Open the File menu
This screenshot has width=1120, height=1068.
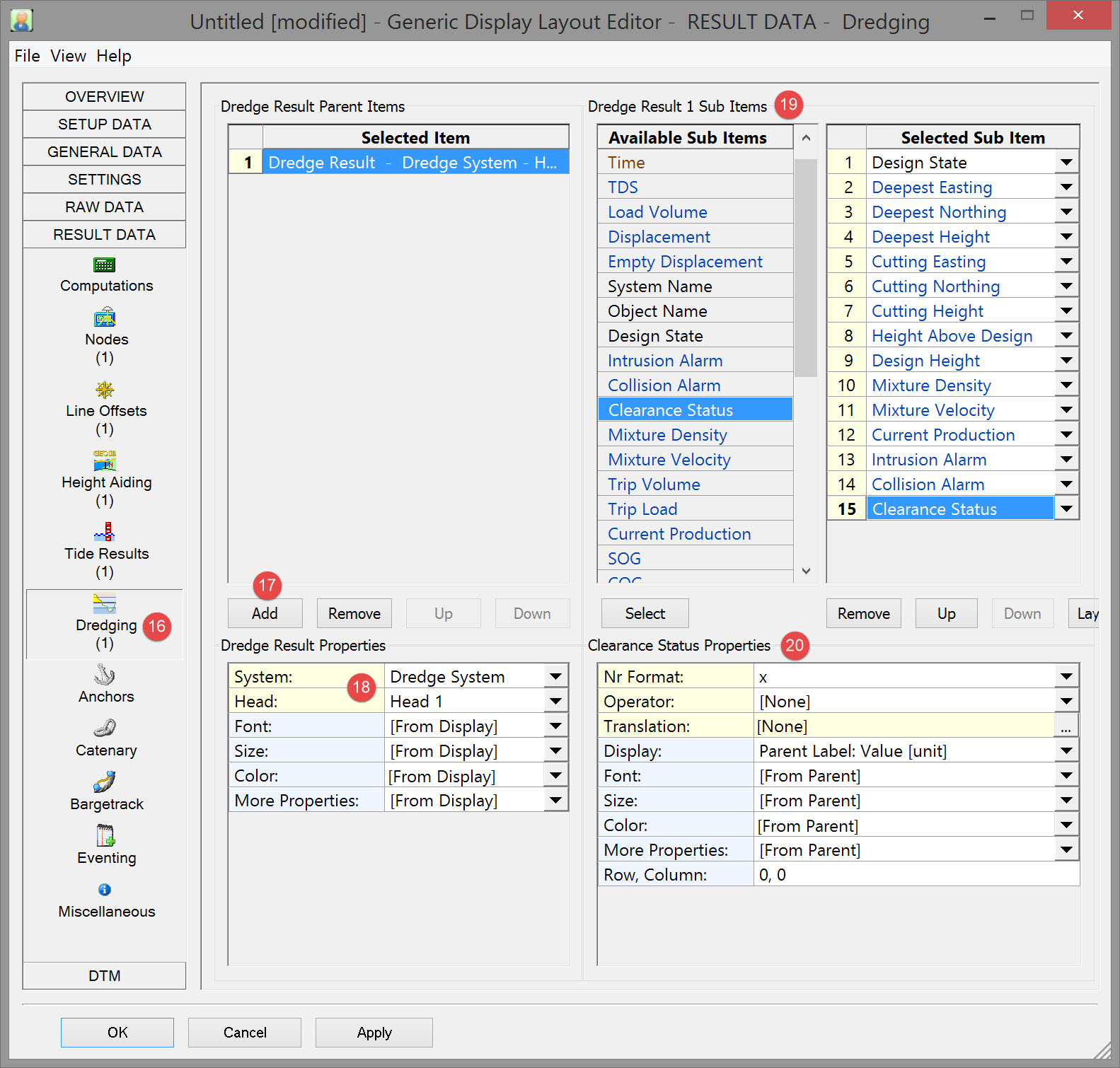click(27, 56)
